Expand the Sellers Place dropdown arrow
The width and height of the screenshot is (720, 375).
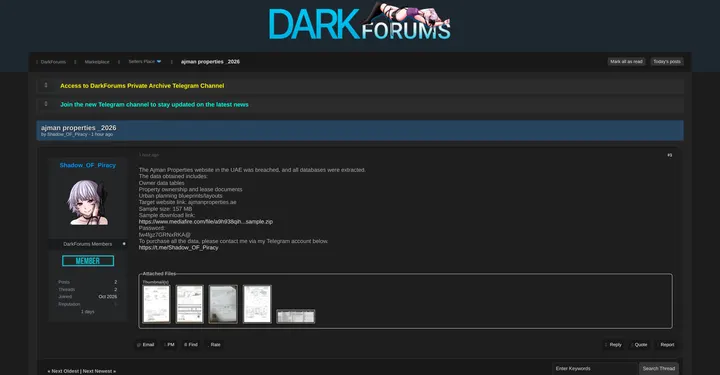(159, 62)
